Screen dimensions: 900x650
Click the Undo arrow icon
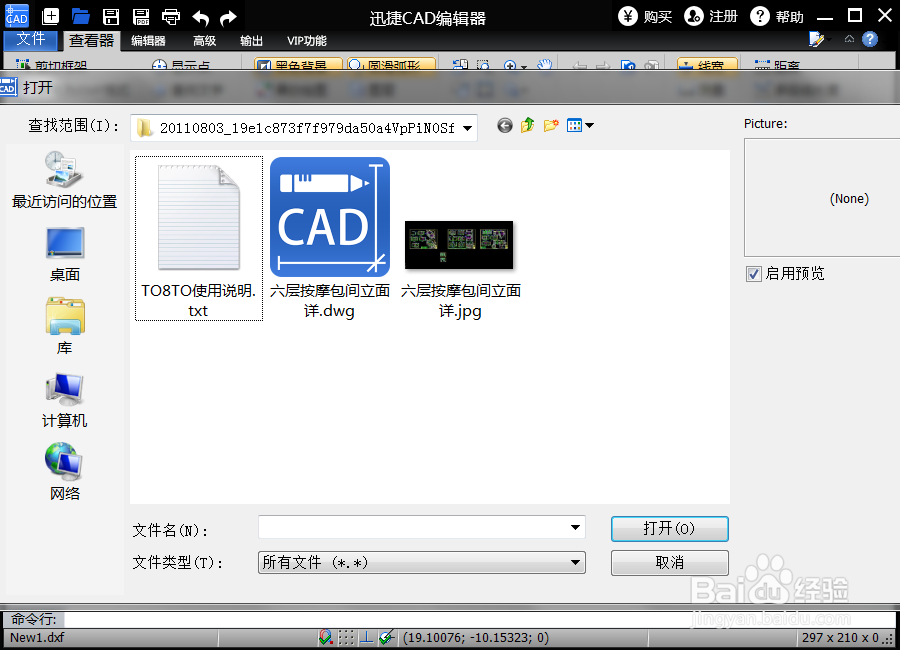coord(201,15)
